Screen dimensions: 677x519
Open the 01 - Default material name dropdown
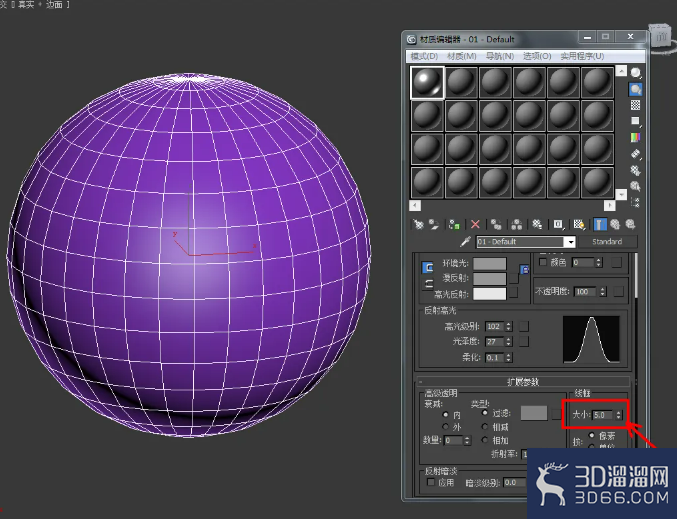pos(571,242)
